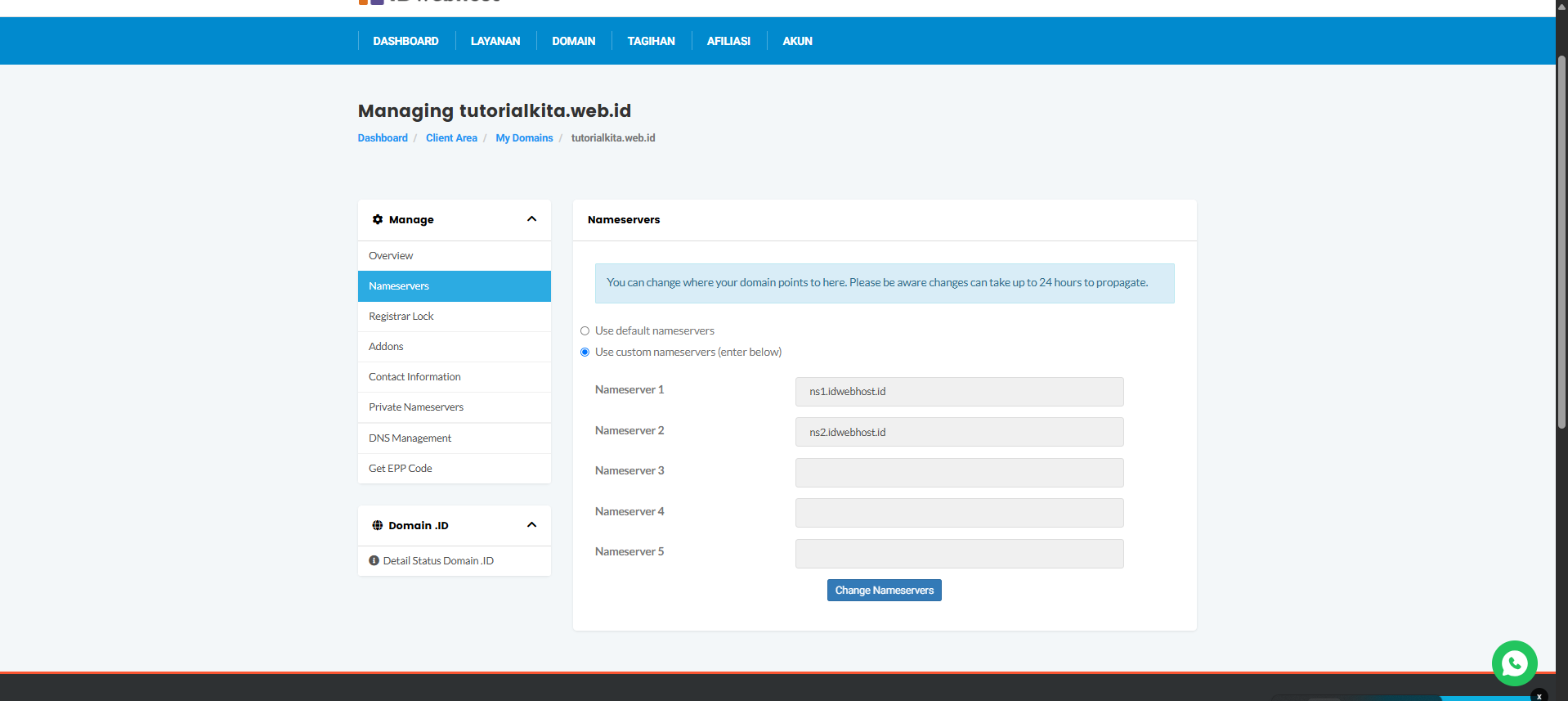
Task: Click the Nameserver 5 label
Action: click(629, 551)
